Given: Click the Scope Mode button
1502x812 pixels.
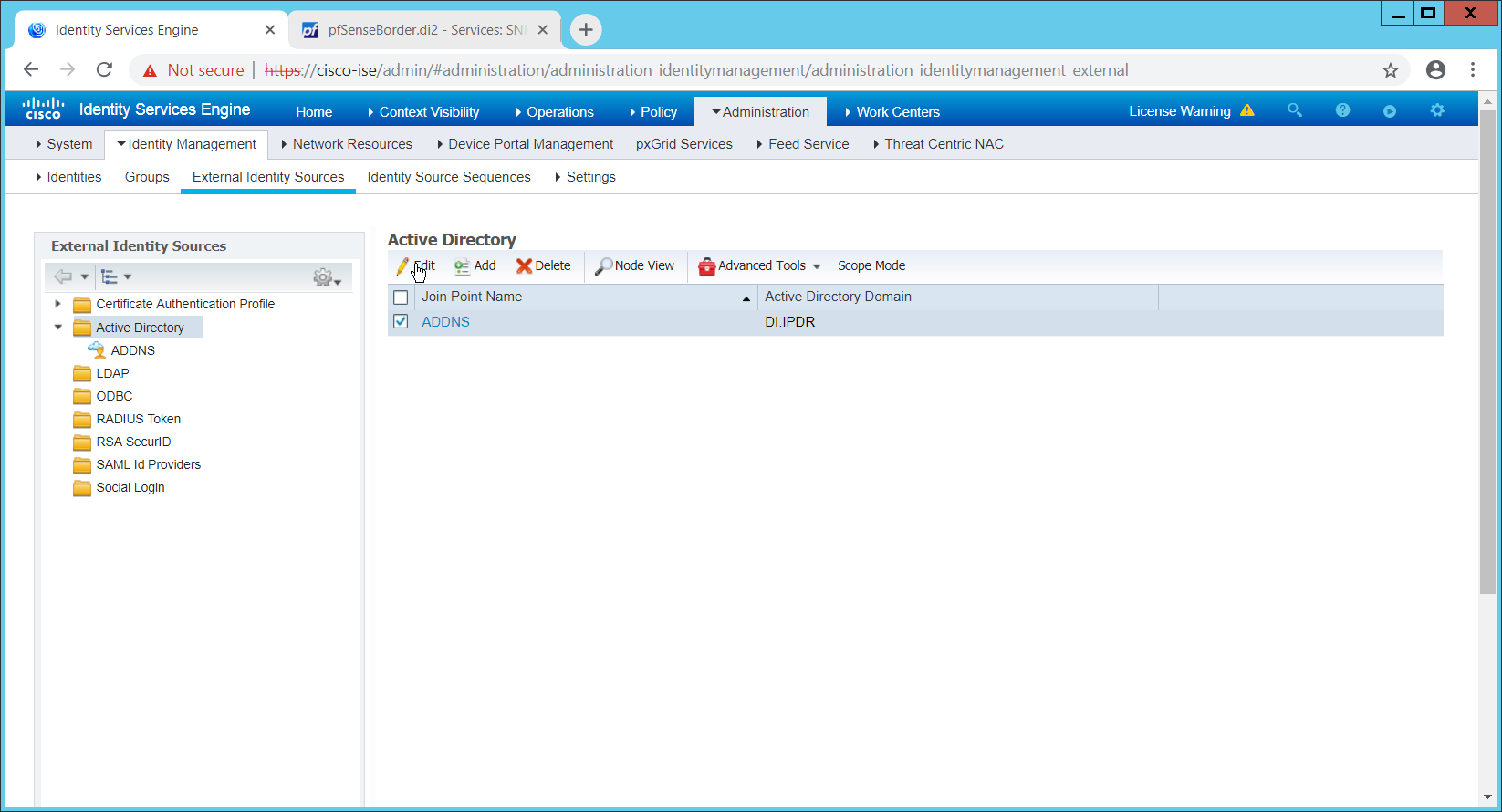Looking at the screenshot, I should pyautogui.click(x=871, y=265).
